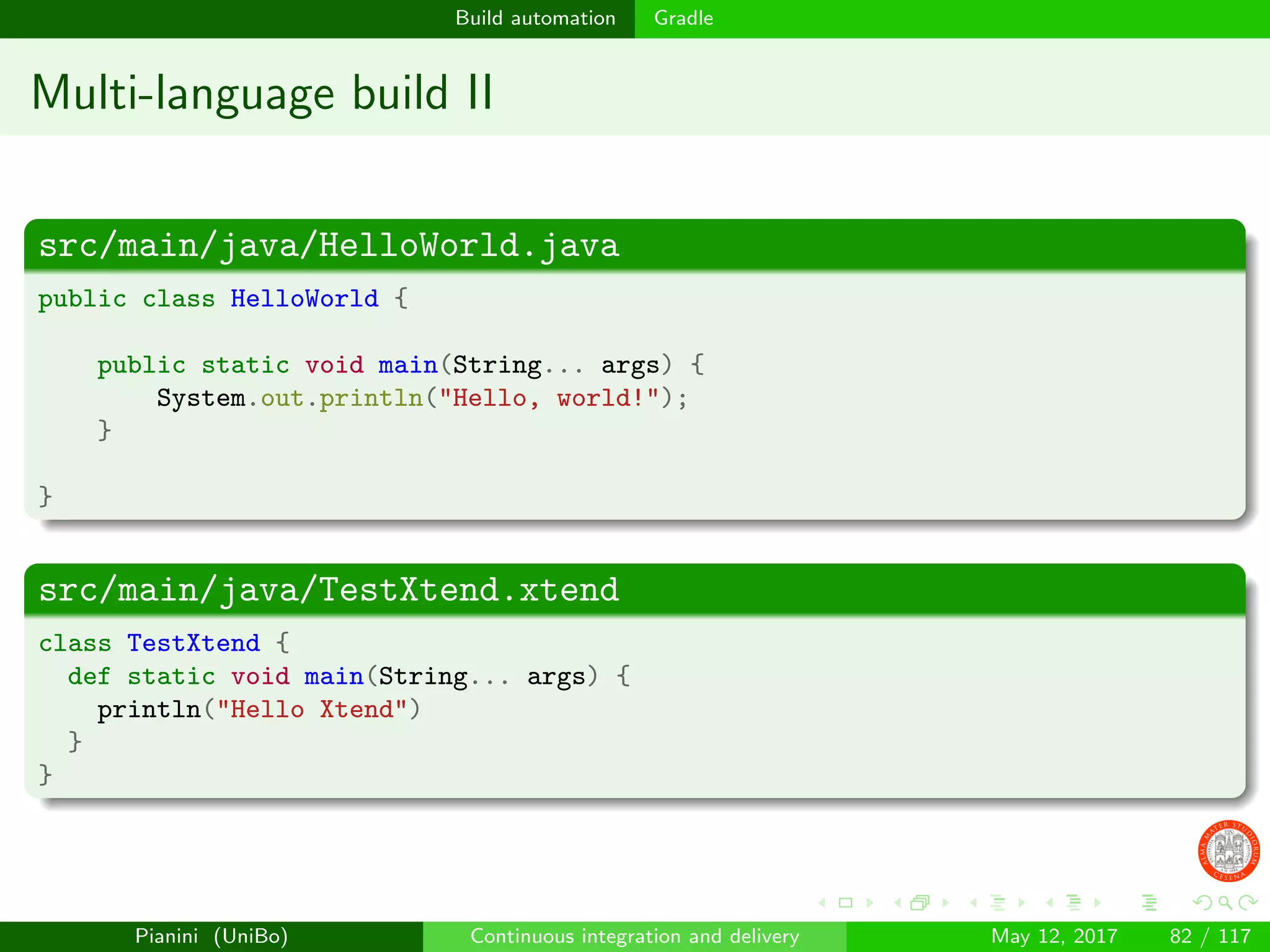The height and width of the screenshot is (952, 1270).
Task: Click the 'TestXtend' class name in code
Action: [x=193, y=643]
